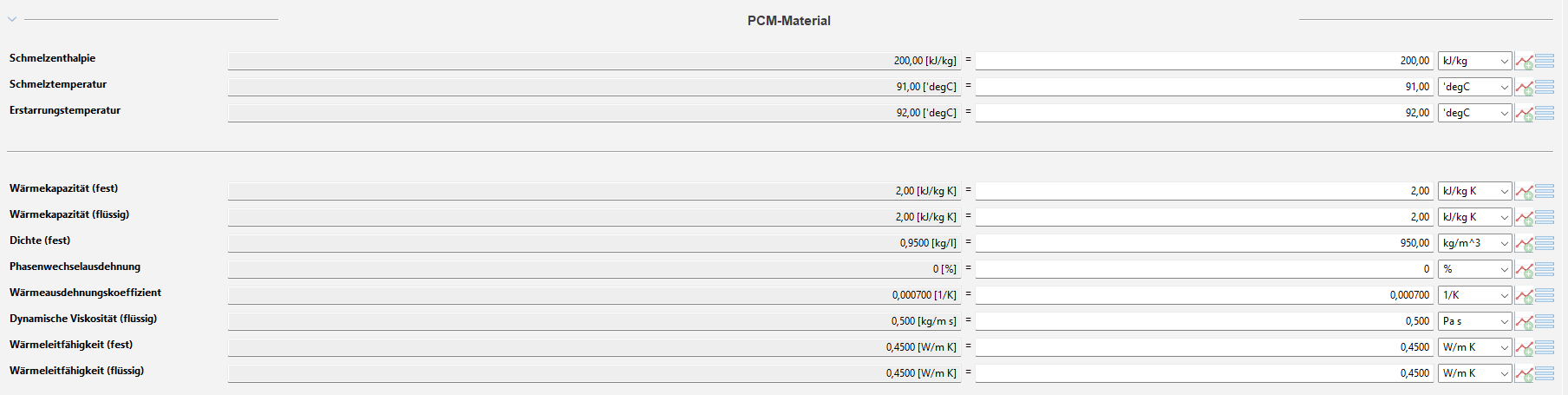The width and height of the screenshot is (1568, 395).
Task: Click the Schmelzenthalpie value input field
Action: tap(1204, 61)
